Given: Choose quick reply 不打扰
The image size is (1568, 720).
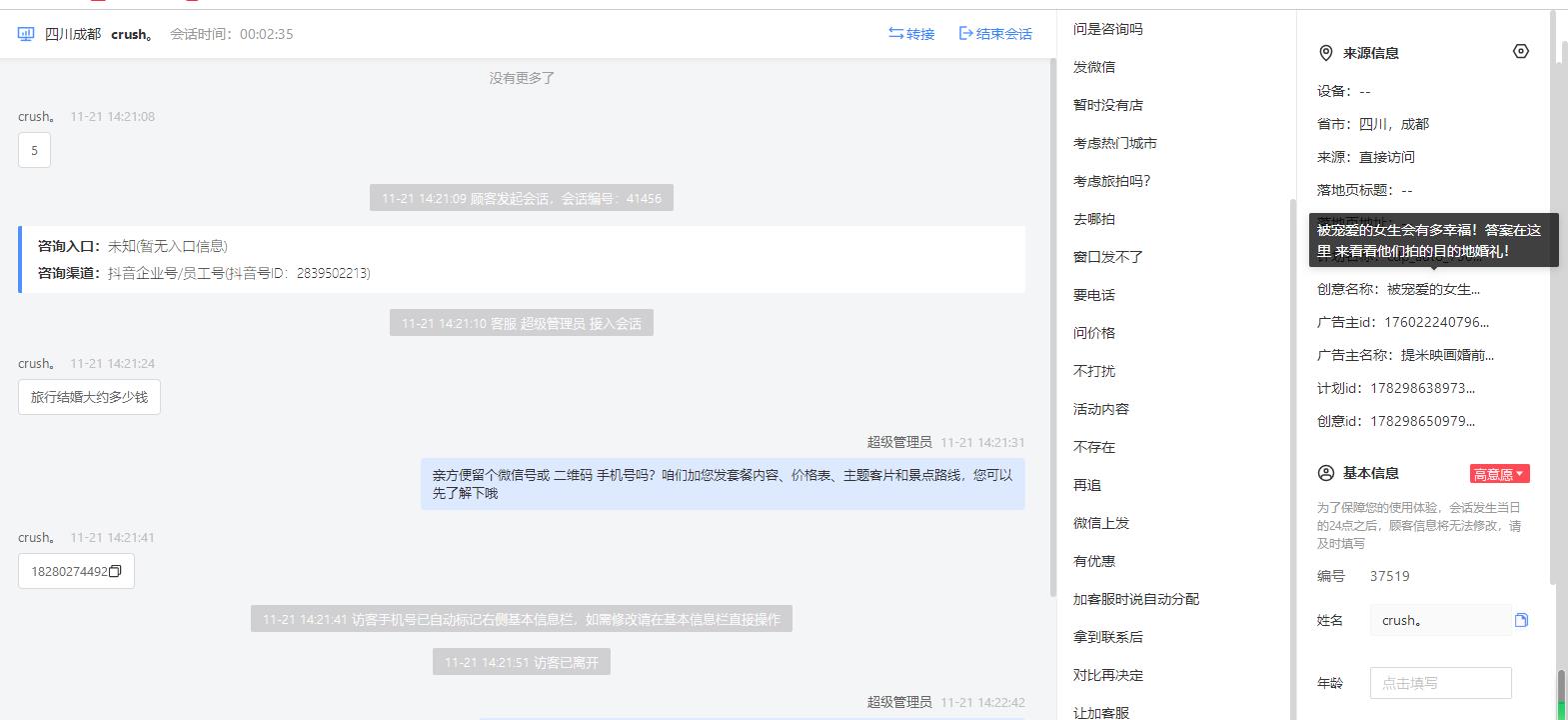Looking at the screenshot, I should tap(1094, 371).
